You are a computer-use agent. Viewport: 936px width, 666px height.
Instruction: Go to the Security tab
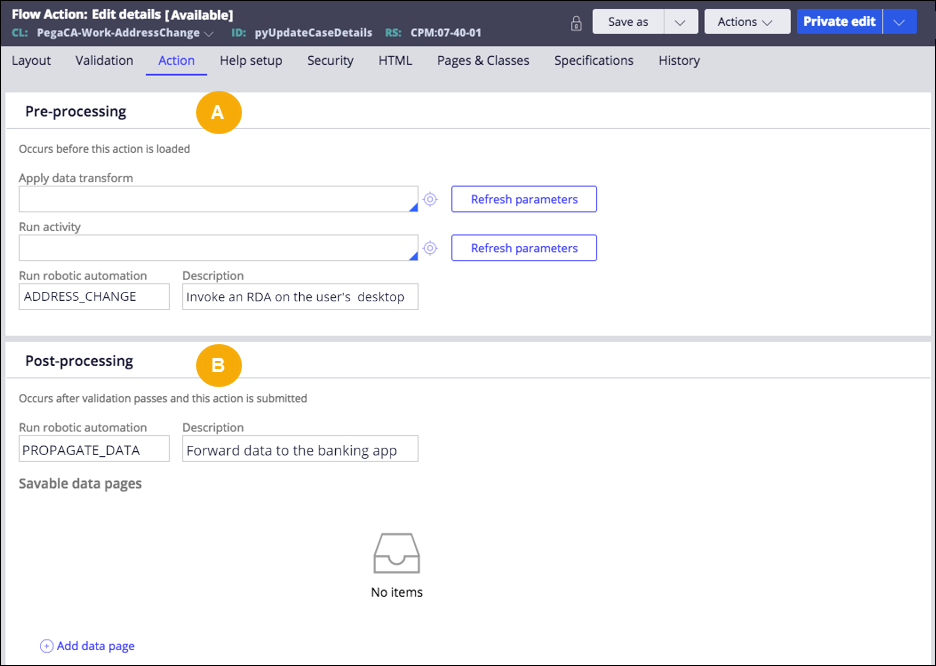pos(330,61)
